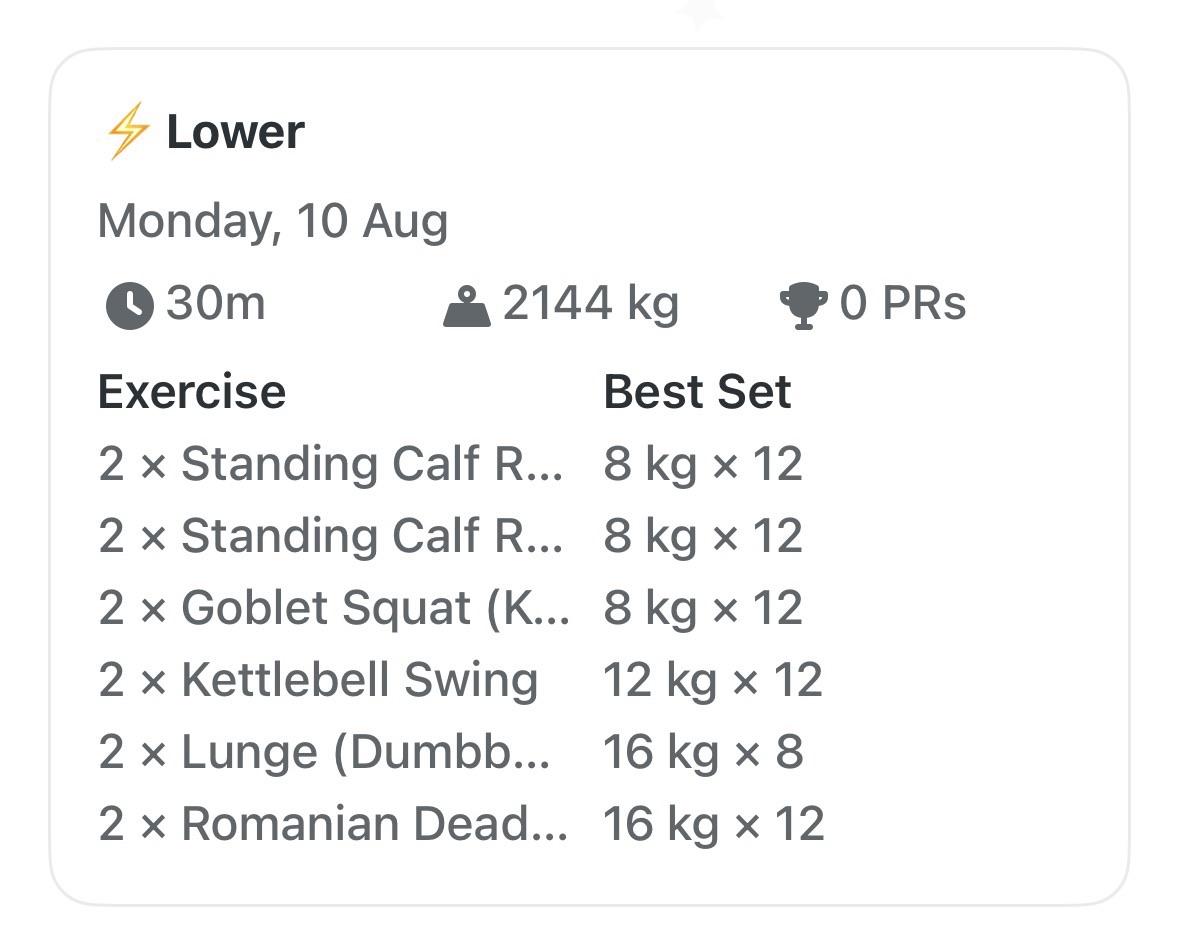Open second Standing Calf R... exercise row
This screenshot has width=1179, height=949.
[x=461, y=535]
